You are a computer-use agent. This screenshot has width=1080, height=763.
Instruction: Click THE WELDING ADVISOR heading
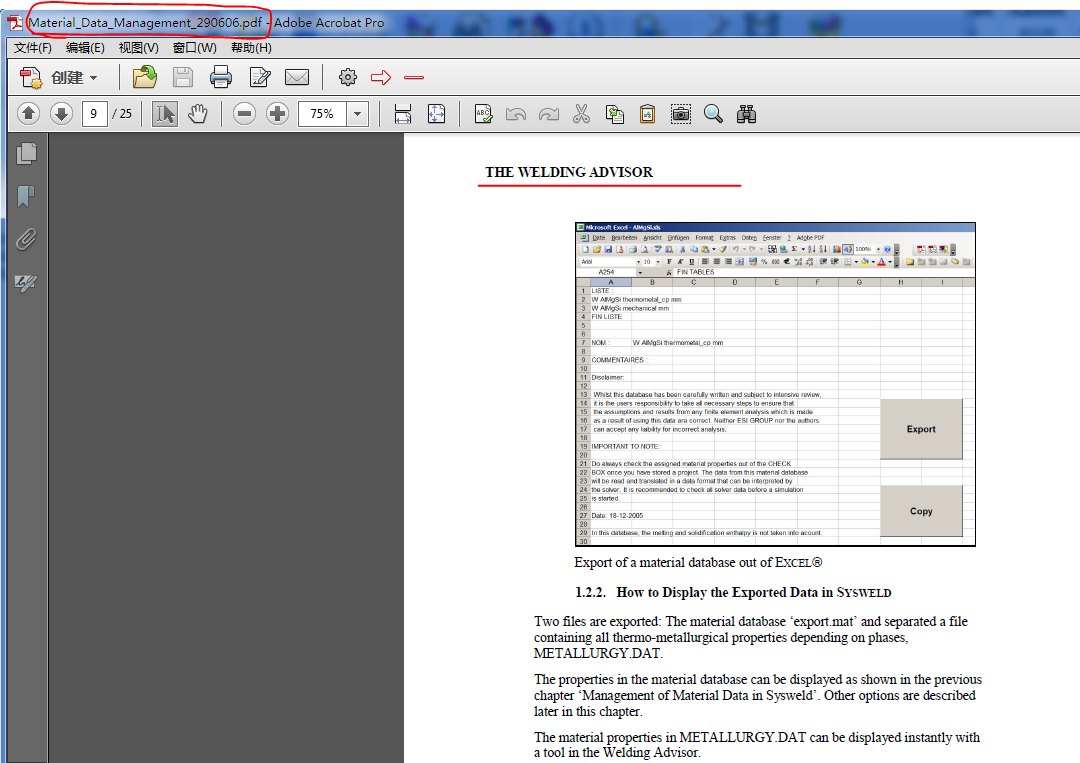(x=569, y=172)
